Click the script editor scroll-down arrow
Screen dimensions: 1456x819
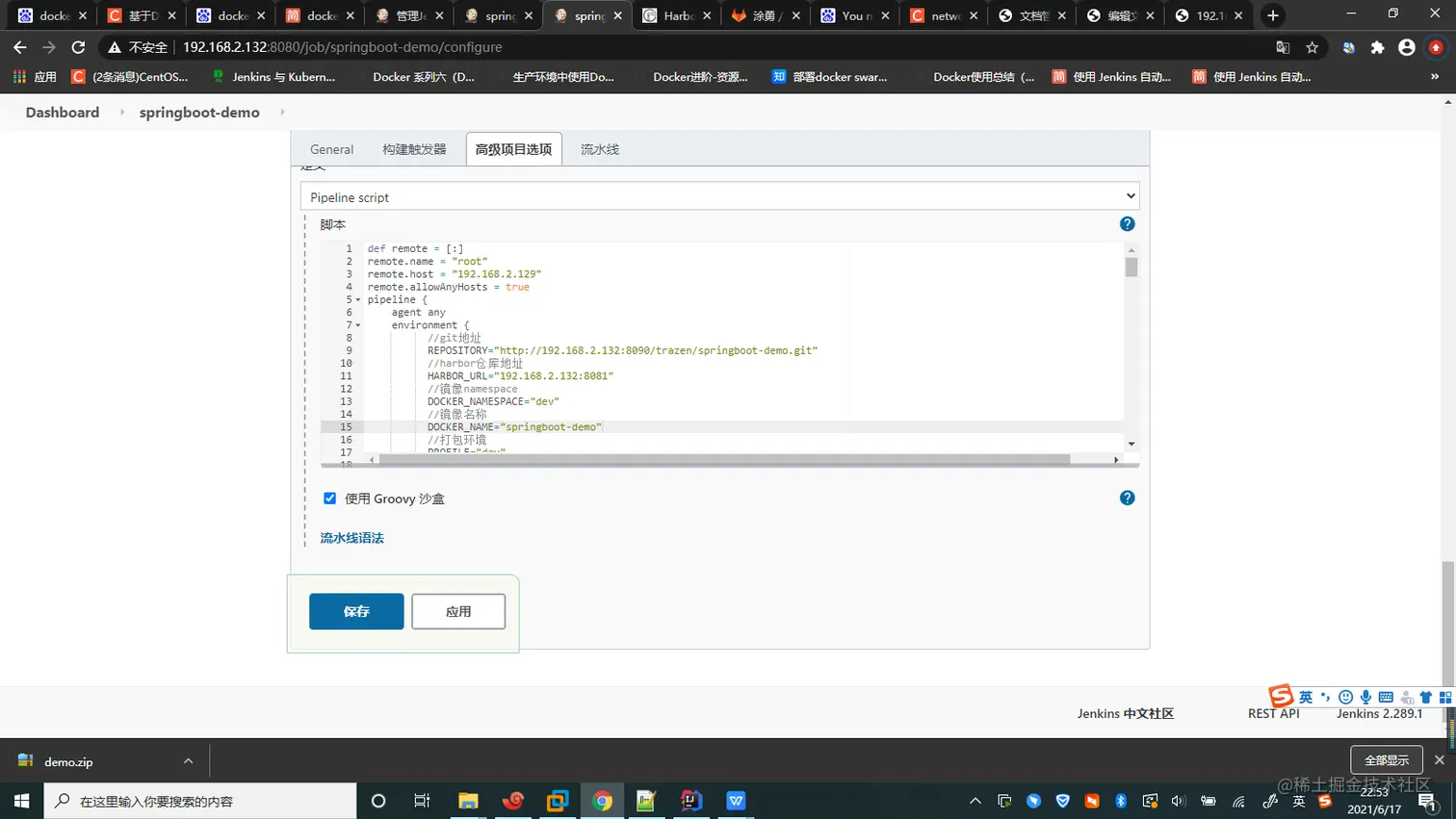pyautogui.click(x=1131, y=444)
